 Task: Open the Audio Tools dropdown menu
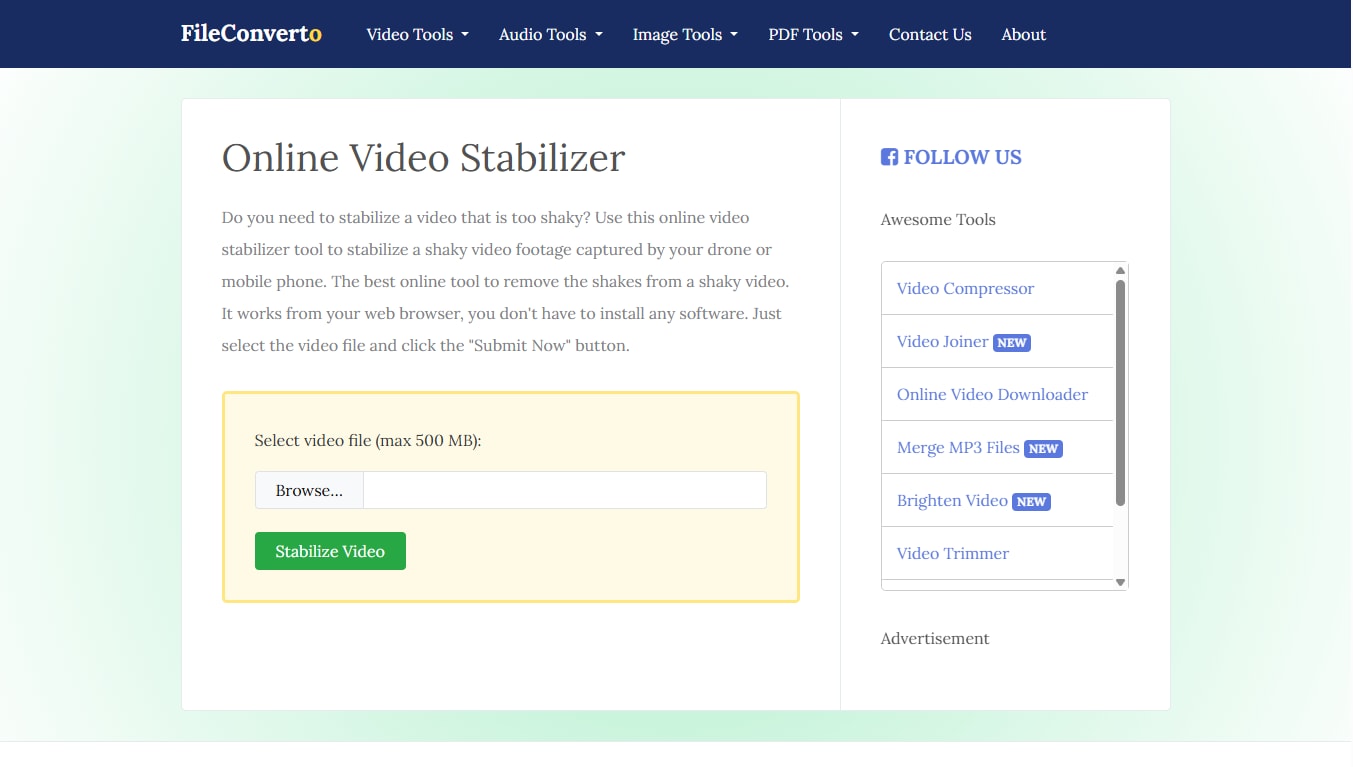click(x=551, y=34)
